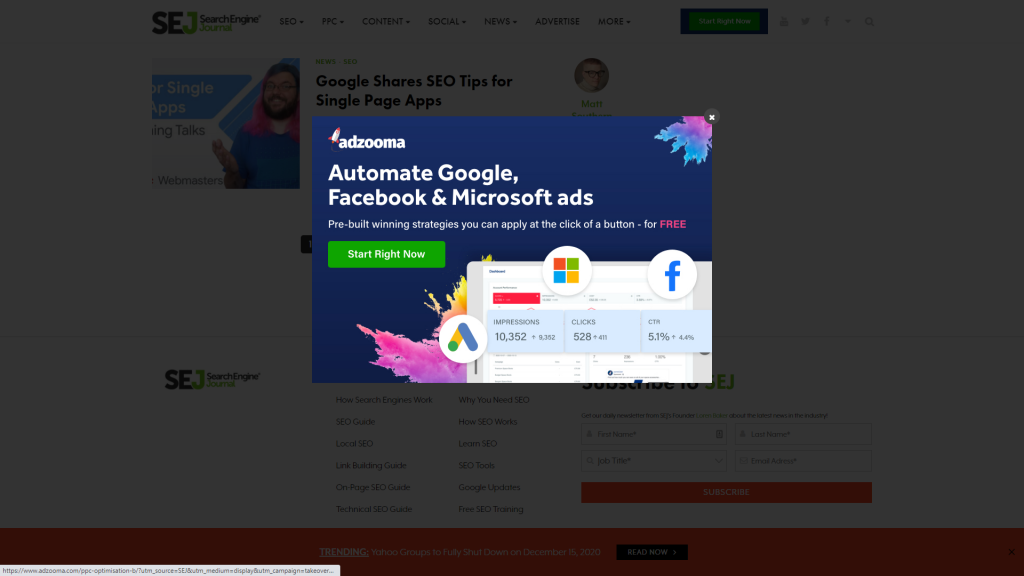Screen dimensions: 1024x576
Task: Open the Twitter icon in header
Action: pyautogui.click(x=805, y=22)
